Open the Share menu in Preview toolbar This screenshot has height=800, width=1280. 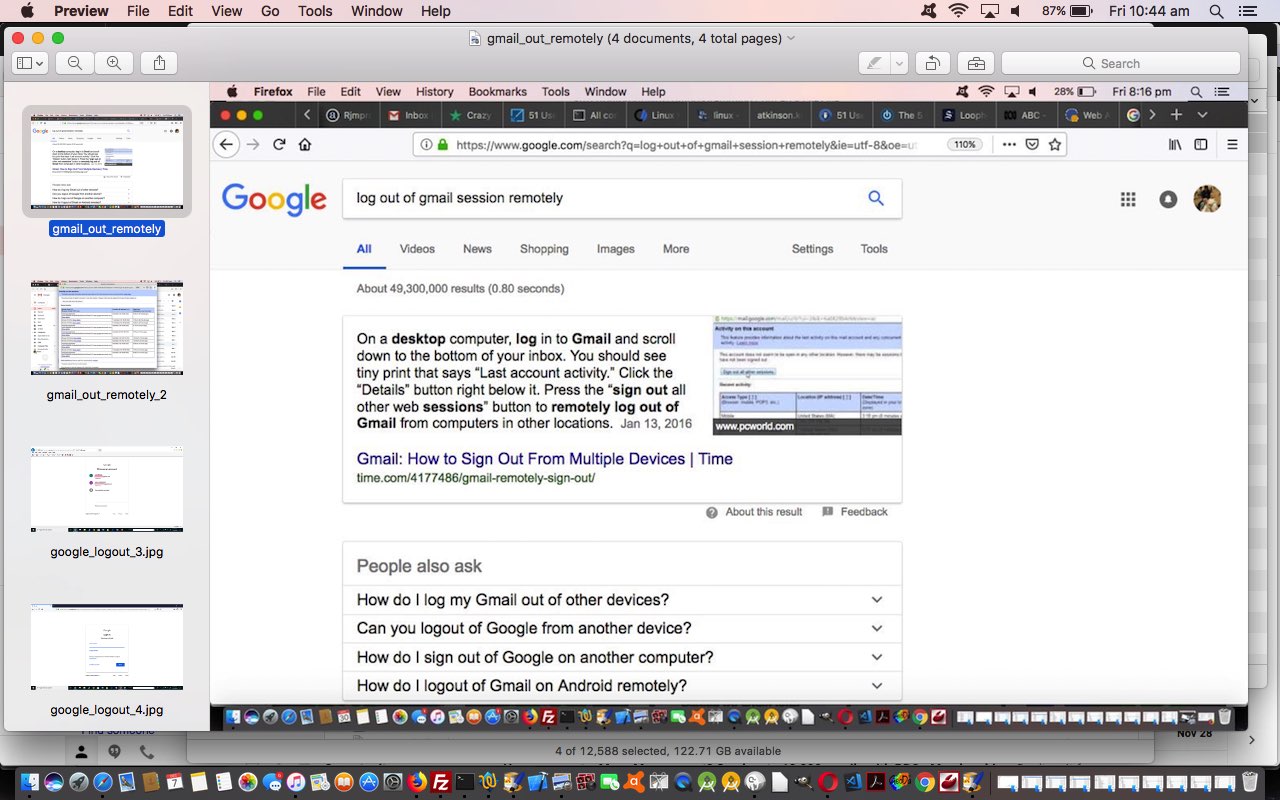(160, 63)
